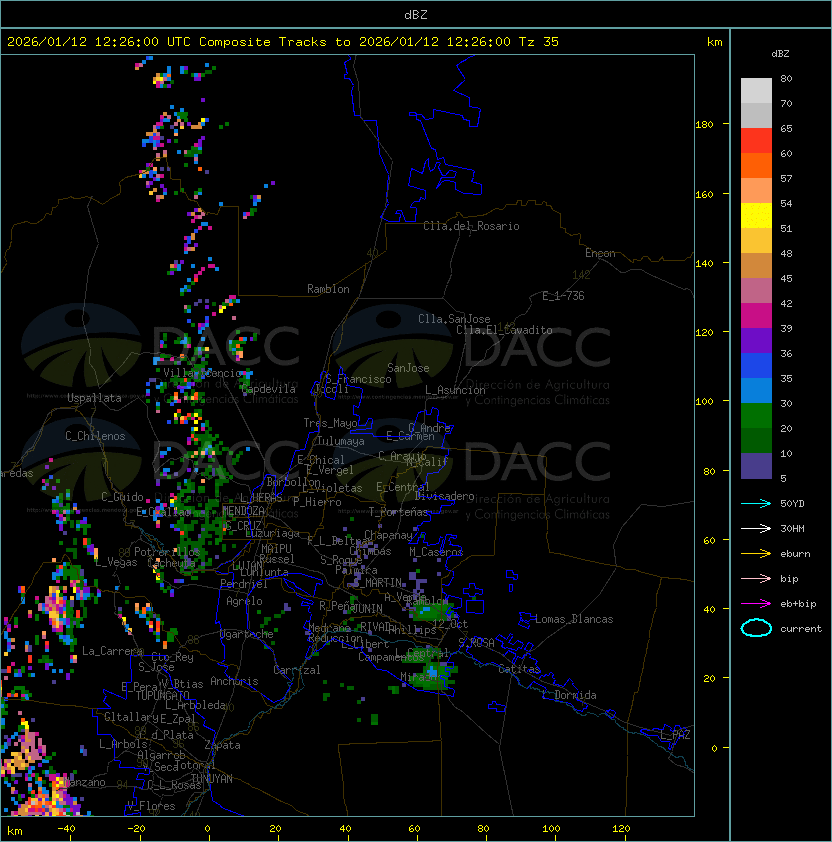Click the magenta eb+bip arrow in legend
This screenshot has height=842, width=832.
756,604
